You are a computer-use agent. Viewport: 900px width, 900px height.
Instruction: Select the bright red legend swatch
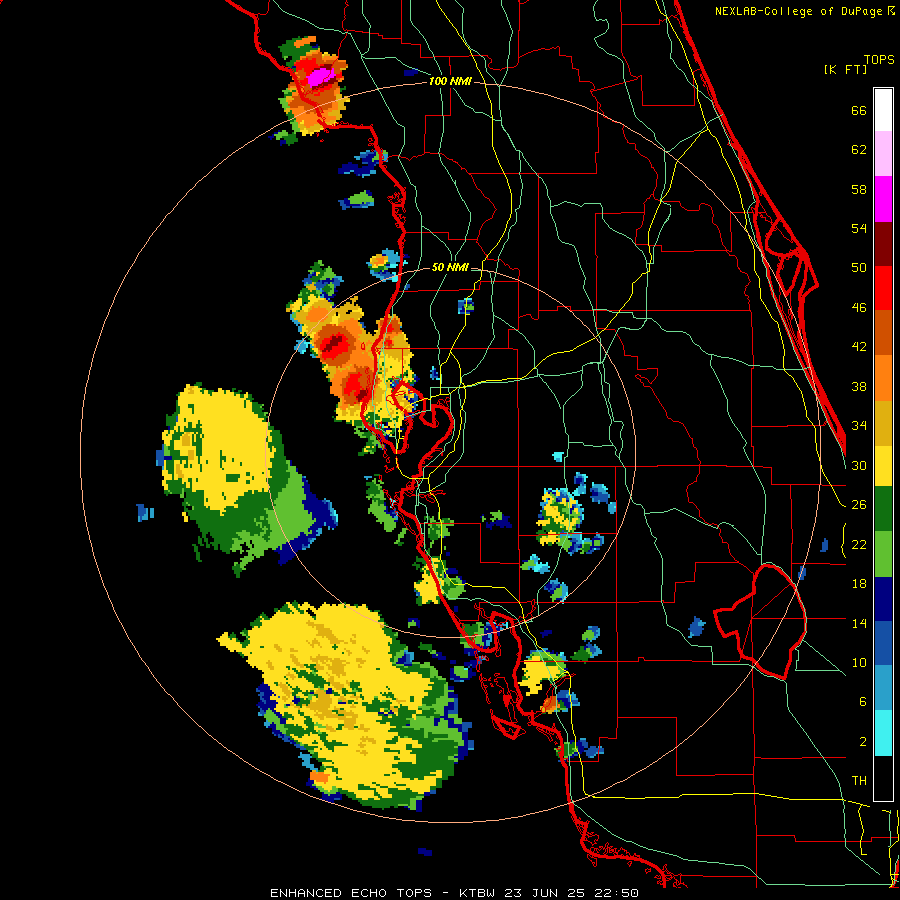coord(883,288)
